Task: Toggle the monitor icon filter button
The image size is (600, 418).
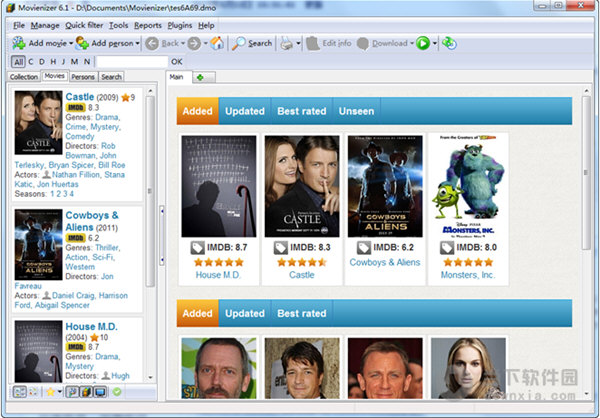Action: coord(100,391)
